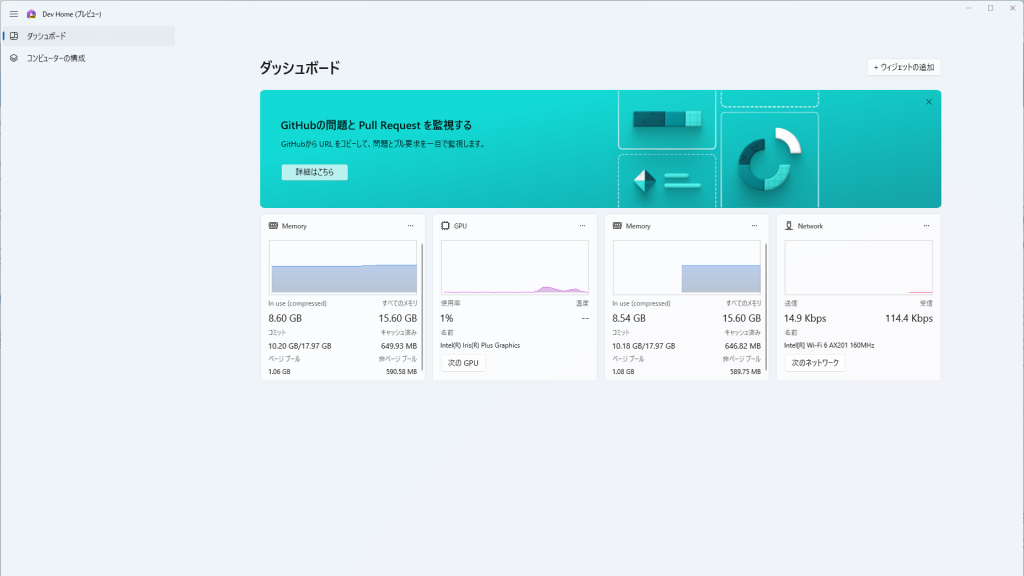The height and width of the screenshot is (576, 1024).
Task: Open more options on the GPU widget
Action: coord(582,226)
